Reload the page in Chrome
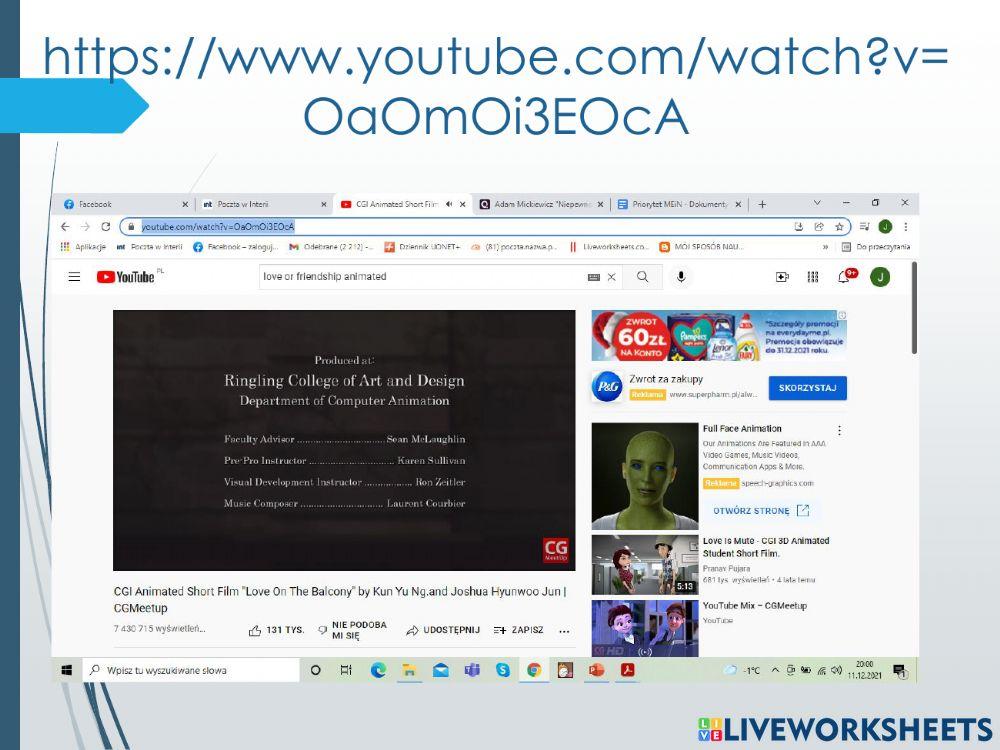The width and height of the screenshot is (1000, 750). tap(106, 227)
